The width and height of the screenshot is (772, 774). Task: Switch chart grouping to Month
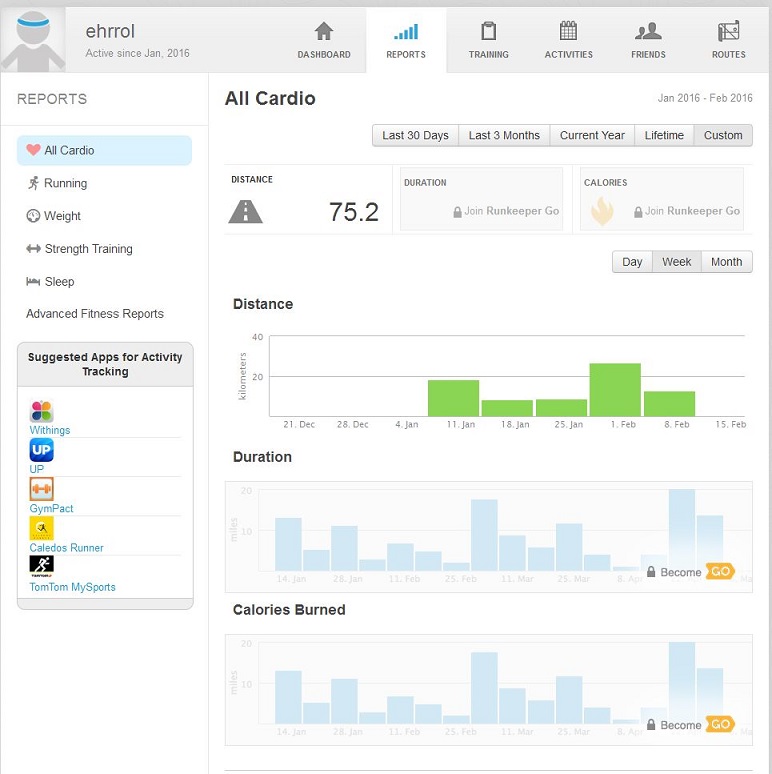(x=726, y=262)
